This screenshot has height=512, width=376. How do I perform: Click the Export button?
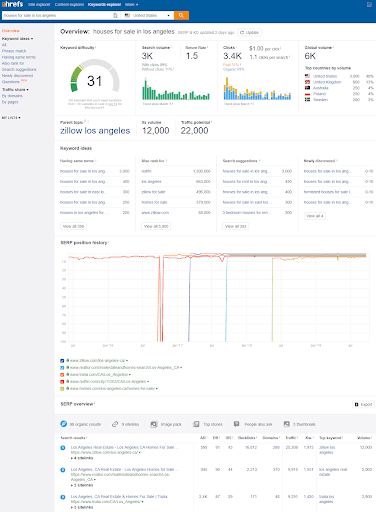(363, 404)
